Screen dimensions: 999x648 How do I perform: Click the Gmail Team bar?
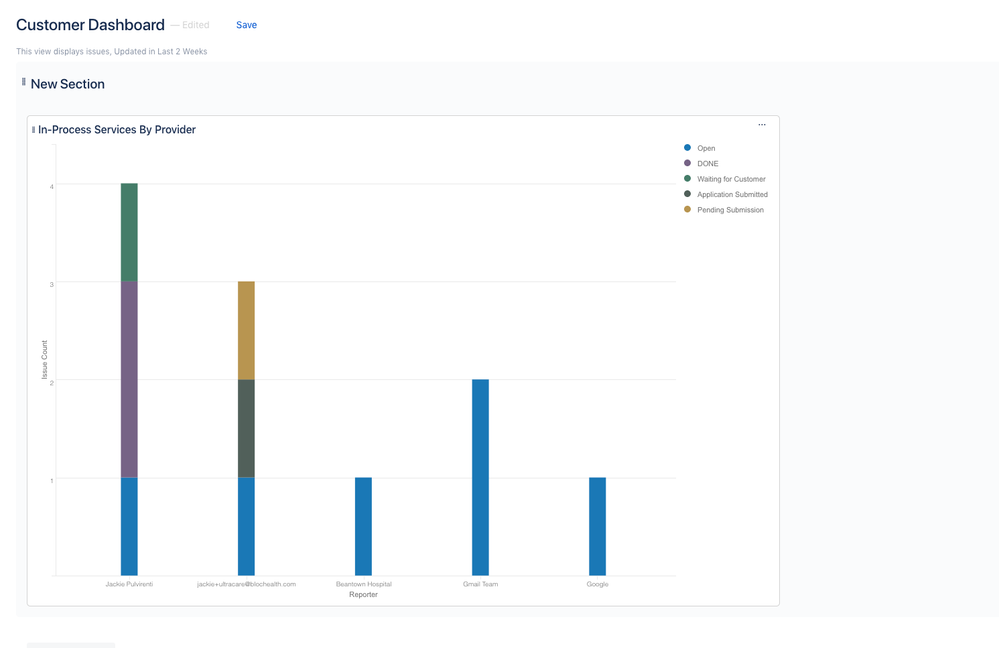point(480,477)
